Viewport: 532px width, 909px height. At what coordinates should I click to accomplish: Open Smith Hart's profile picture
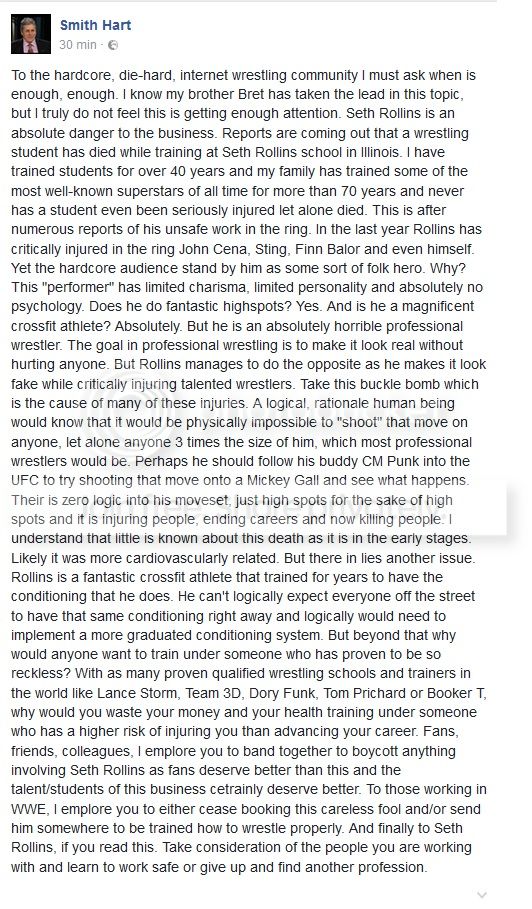click(31, 34)
